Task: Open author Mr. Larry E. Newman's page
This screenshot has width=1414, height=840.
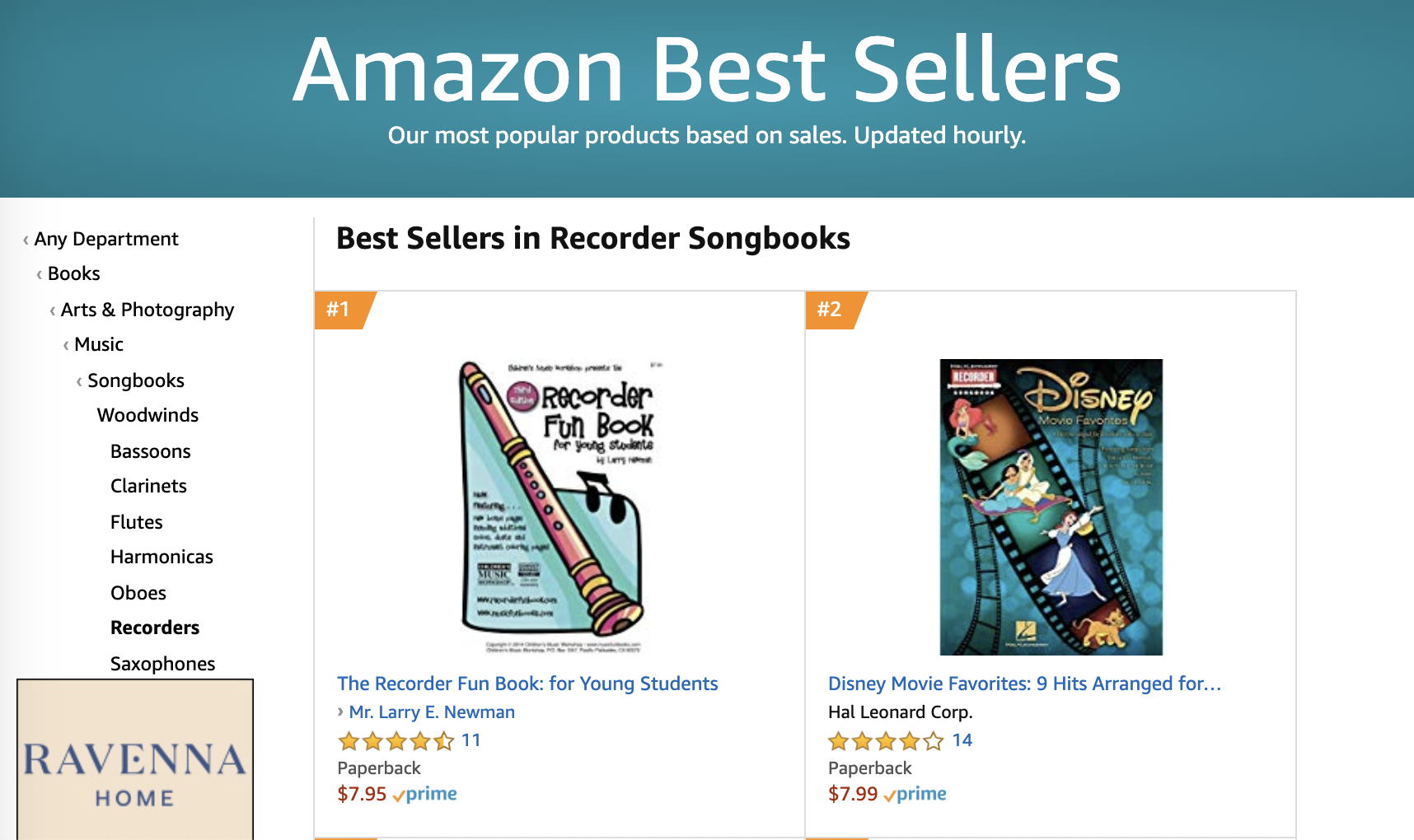Action: coord(432,712)
